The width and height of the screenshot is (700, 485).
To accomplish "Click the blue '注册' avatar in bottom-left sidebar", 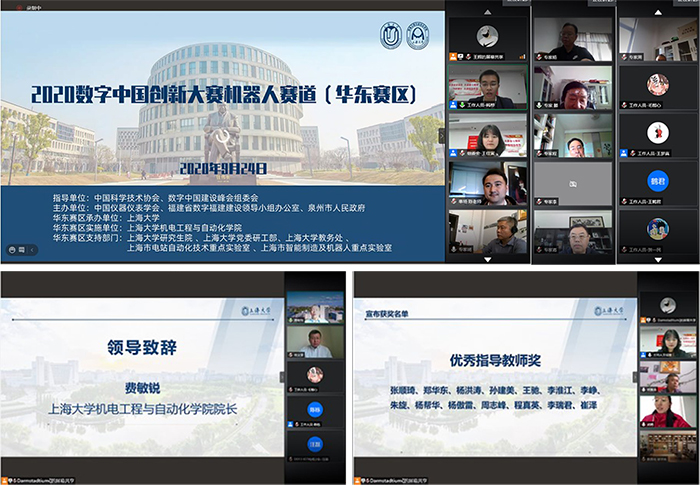I will [x=314, y=442].
